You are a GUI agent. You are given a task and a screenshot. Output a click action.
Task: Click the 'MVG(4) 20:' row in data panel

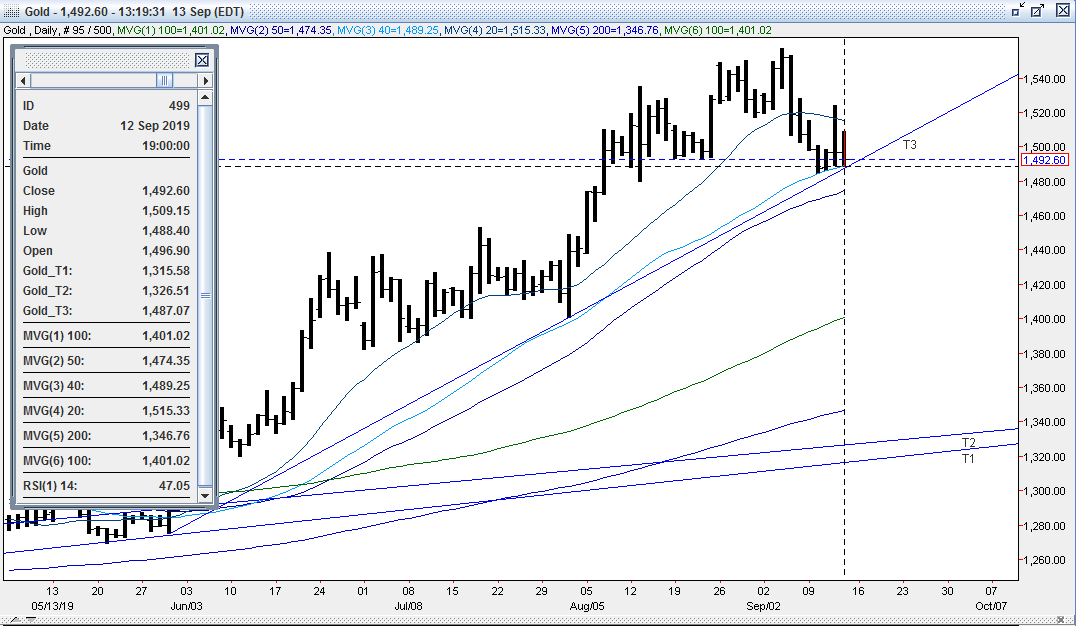coord(106,410)
